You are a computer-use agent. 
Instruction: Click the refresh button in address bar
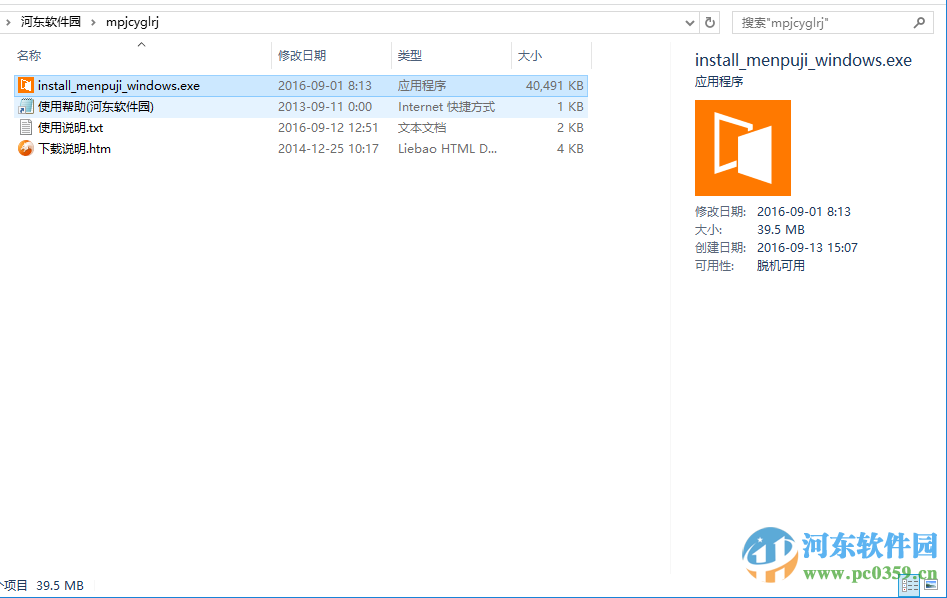[x=710, y=23]
